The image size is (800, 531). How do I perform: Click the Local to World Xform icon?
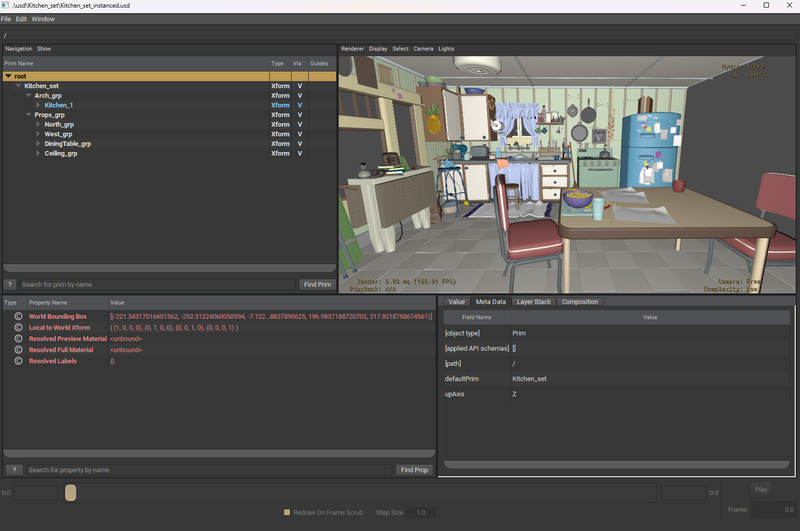tap(19, 327)
